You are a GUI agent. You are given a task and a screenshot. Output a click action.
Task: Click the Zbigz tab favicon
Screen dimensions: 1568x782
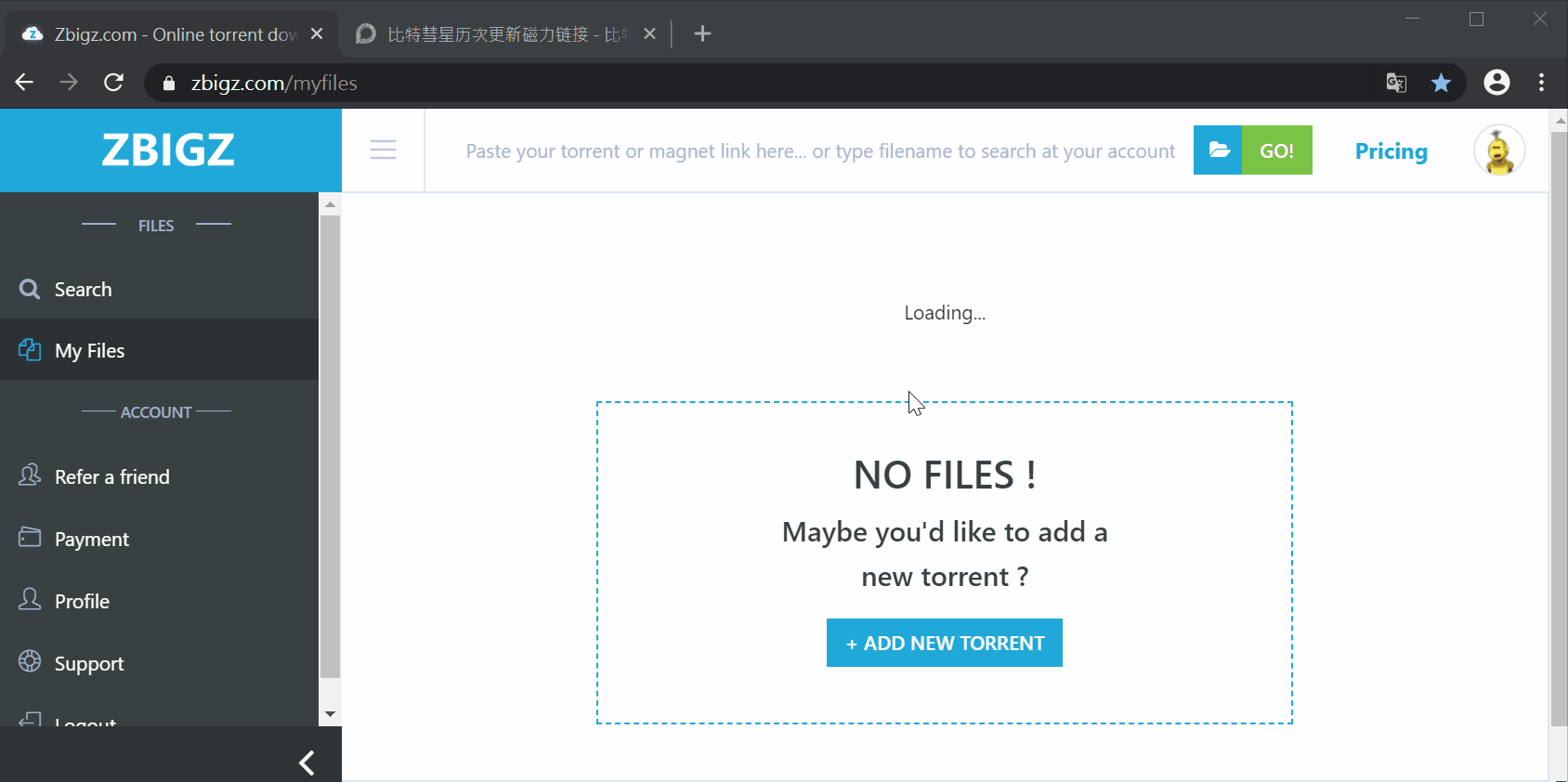coord(33,34)
